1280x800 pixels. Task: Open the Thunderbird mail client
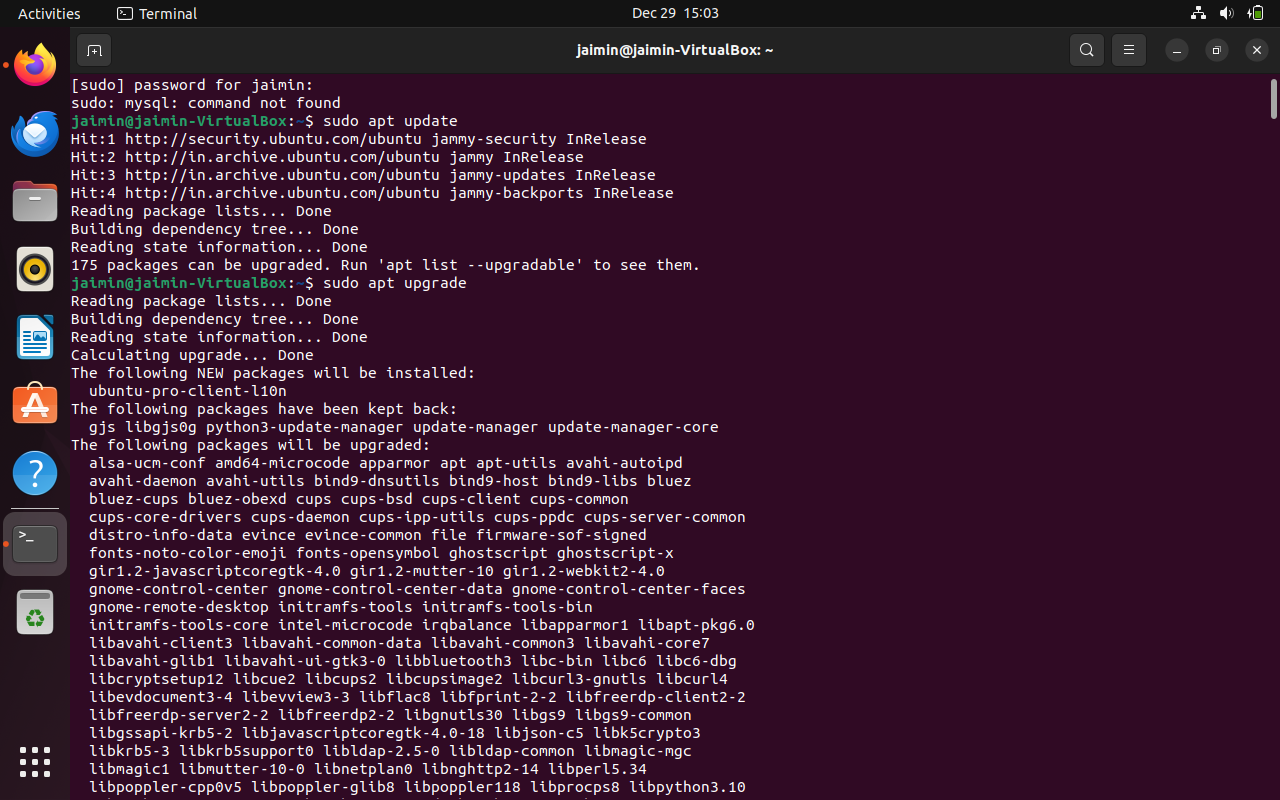pyautogui.click(x=34, y=133)
